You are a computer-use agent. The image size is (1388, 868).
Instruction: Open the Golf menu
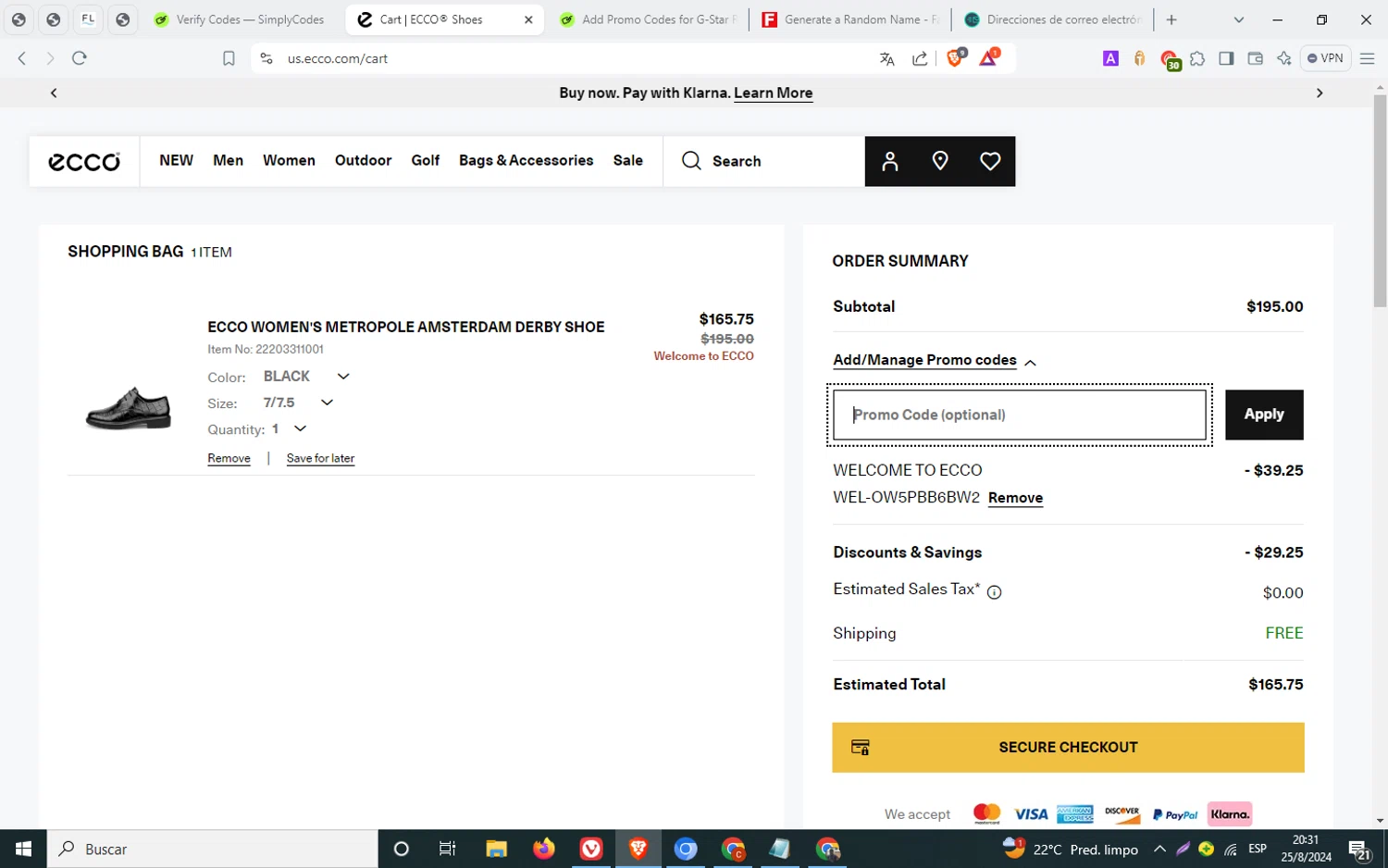click(425, 160)
